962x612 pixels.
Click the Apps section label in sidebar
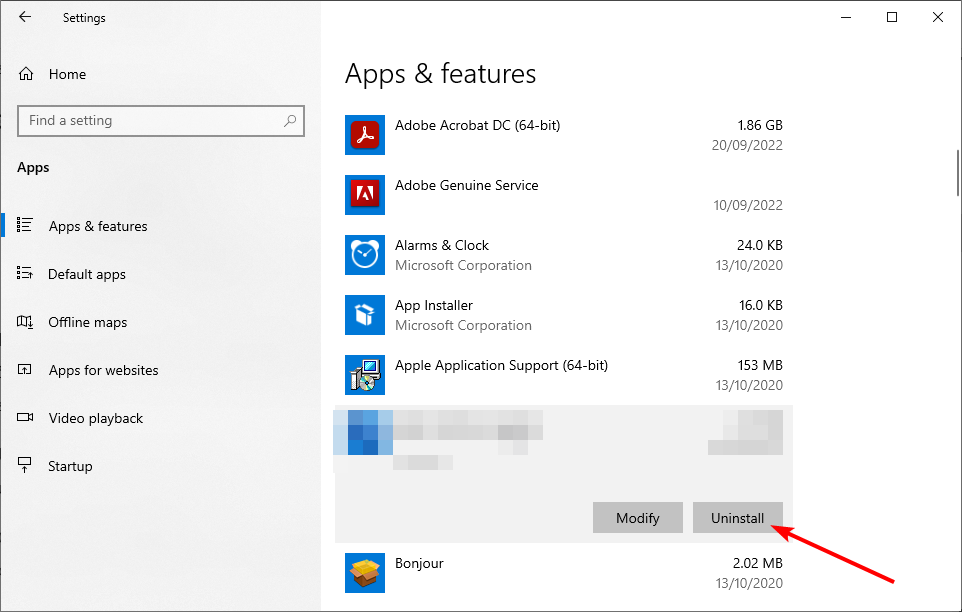pyautogui.click(x=33, y=167)
